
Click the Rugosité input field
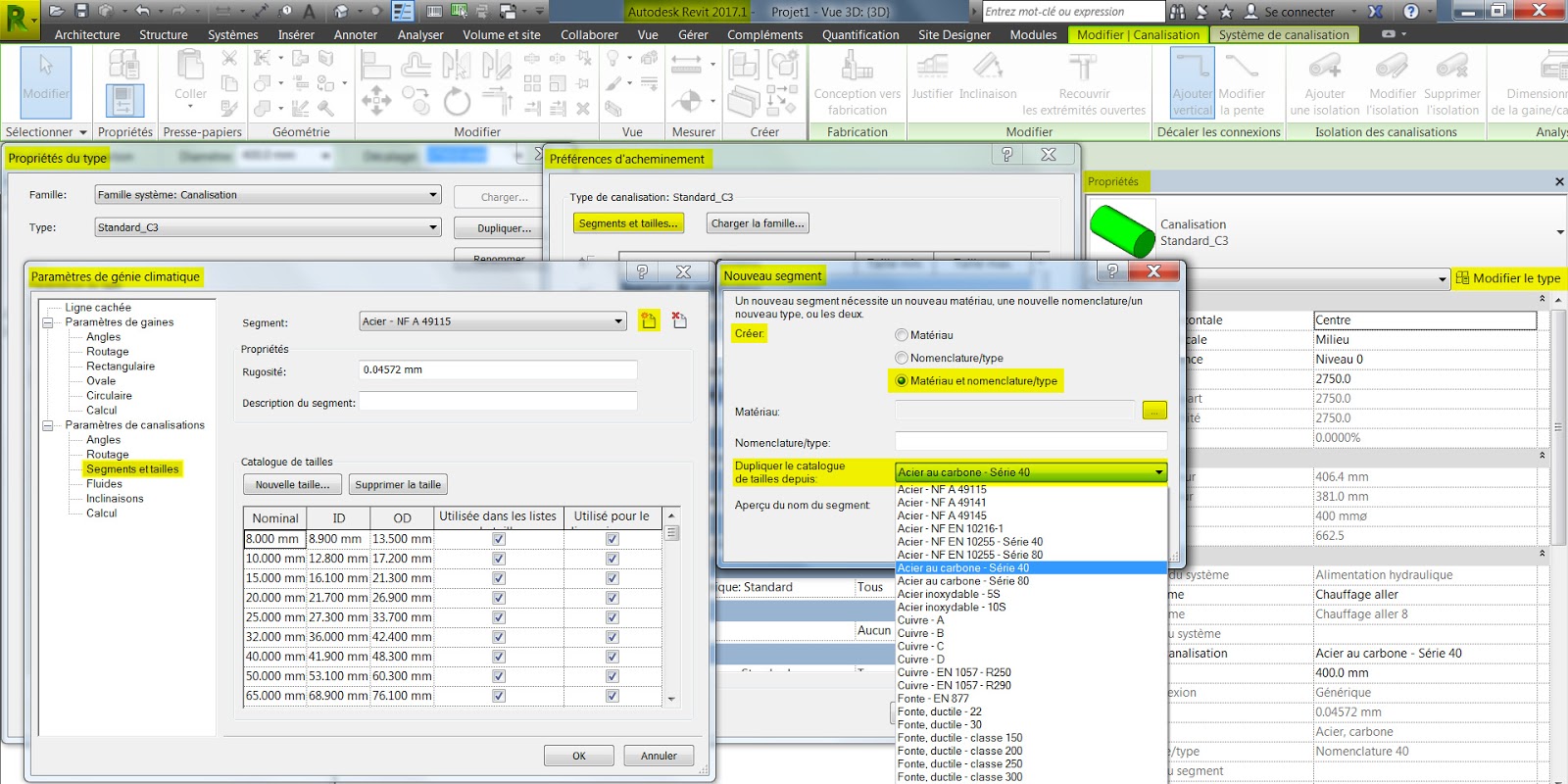tap(498, 370)
